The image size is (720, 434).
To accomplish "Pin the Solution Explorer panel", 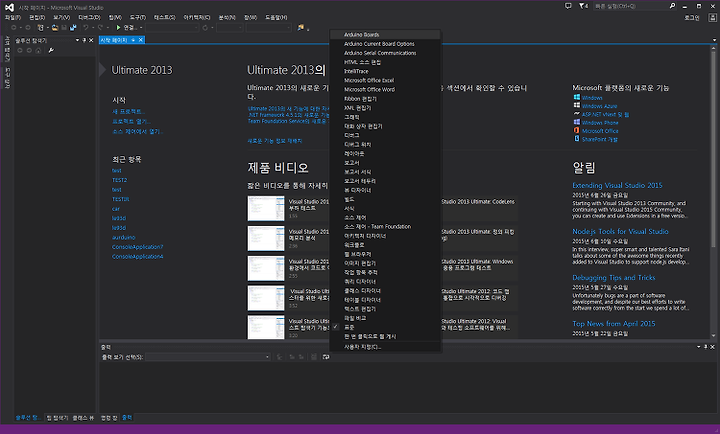I will pos(84,40).
